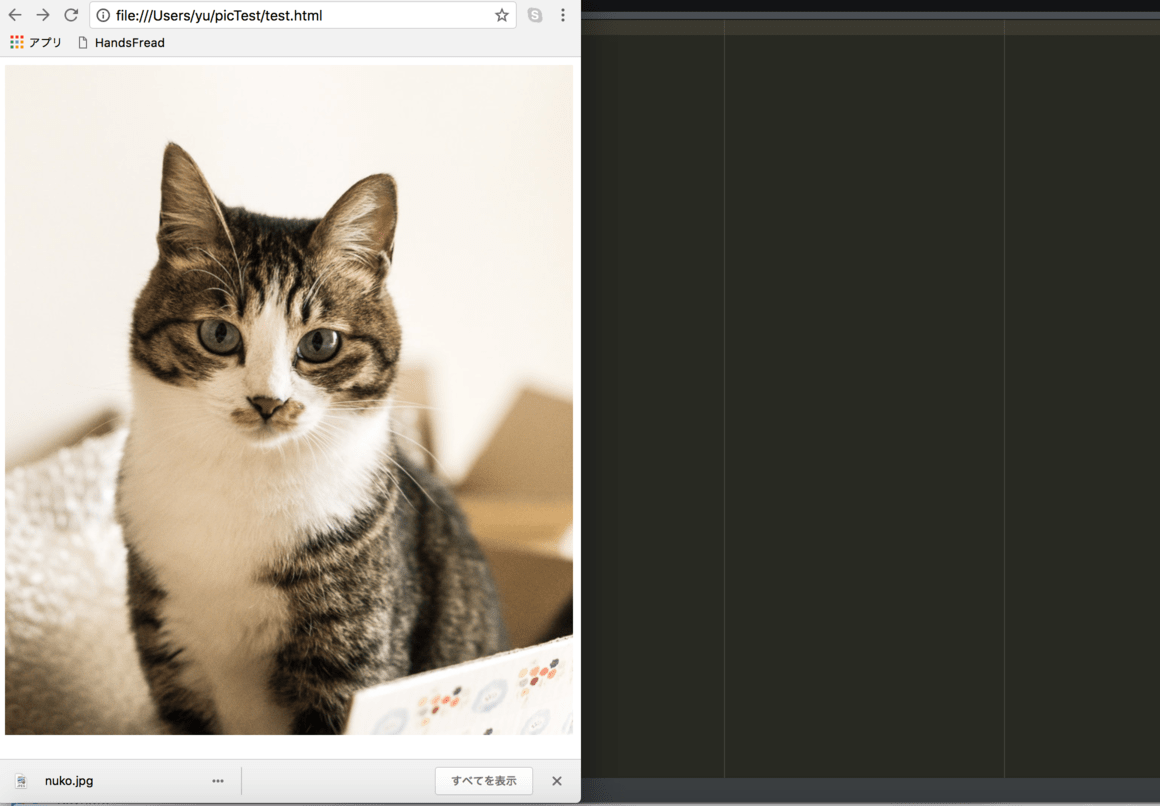Reload the test.html page

click(71, 15)
